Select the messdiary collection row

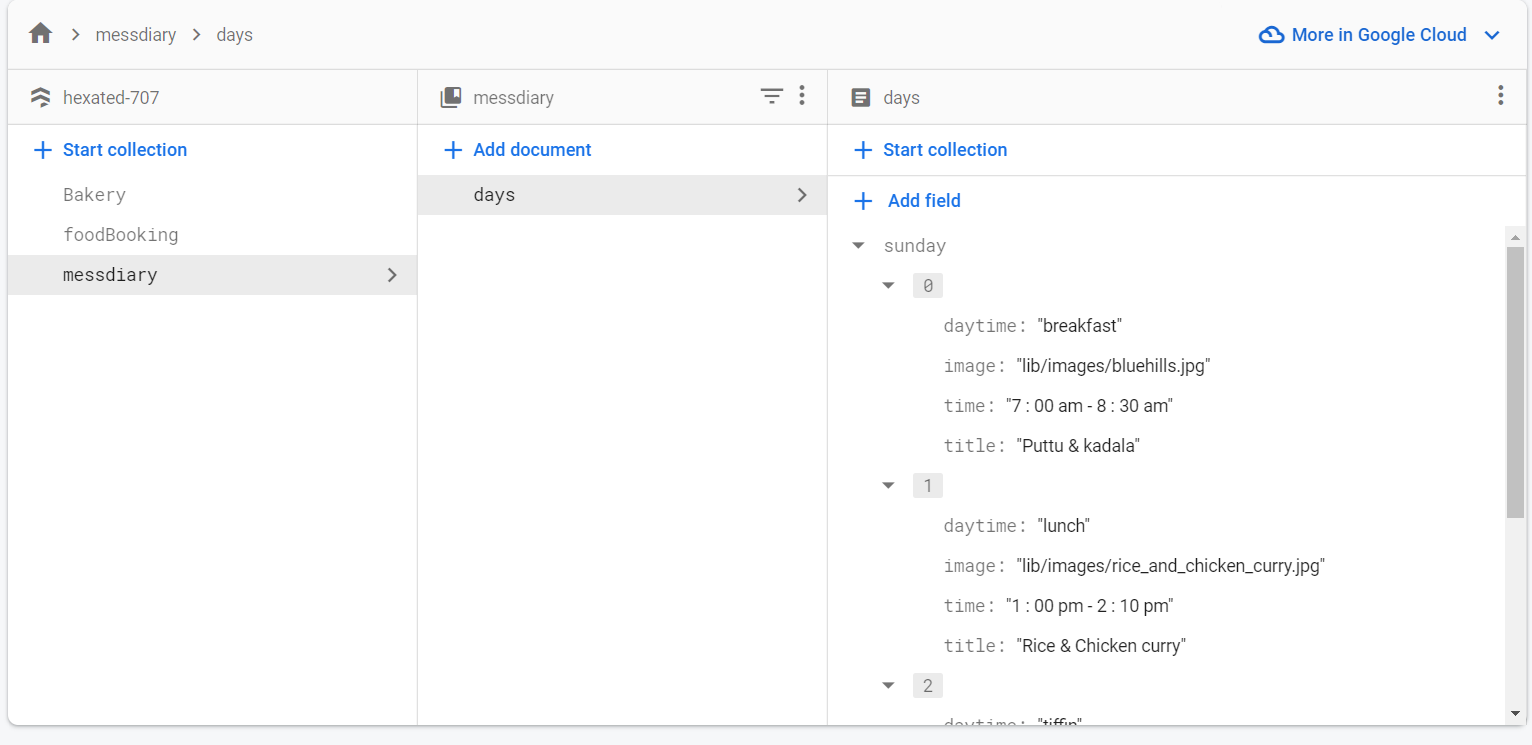[x=212, y=275]
